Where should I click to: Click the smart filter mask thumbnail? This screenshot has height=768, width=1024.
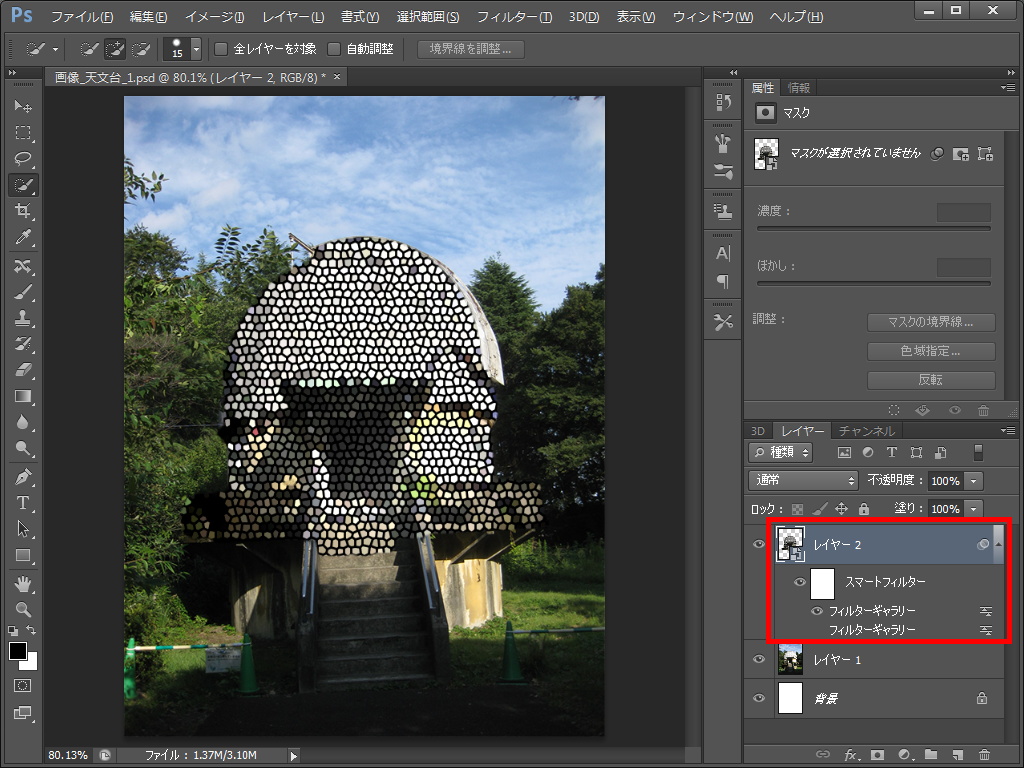(822, 583)
